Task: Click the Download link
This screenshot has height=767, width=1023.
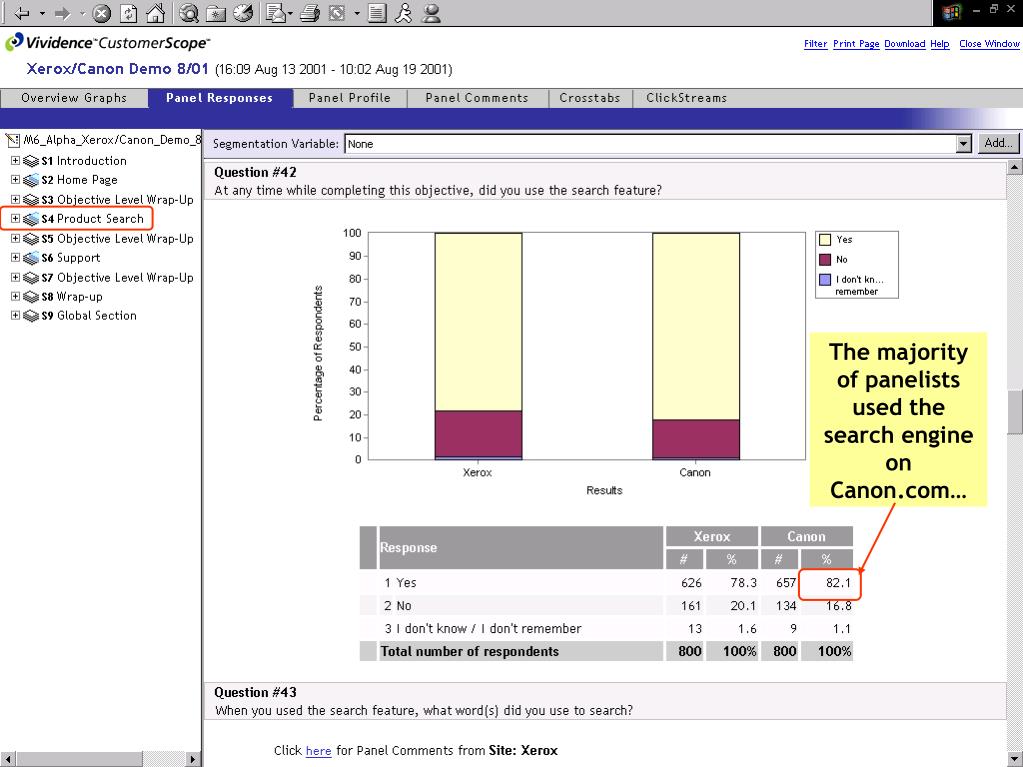Action: tap(905, 44)
